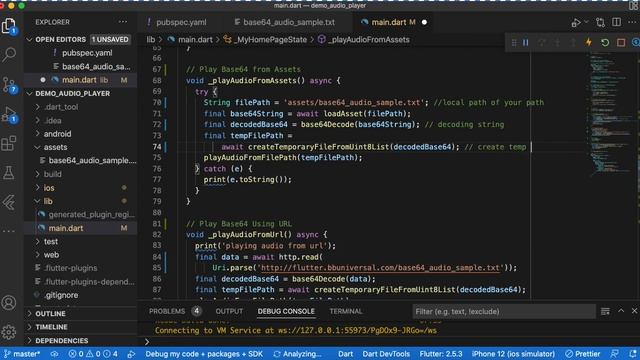640x360 pixels.
Task: Trigger Flutter hot reload (lightning bolt)
Action: [589, 42]
